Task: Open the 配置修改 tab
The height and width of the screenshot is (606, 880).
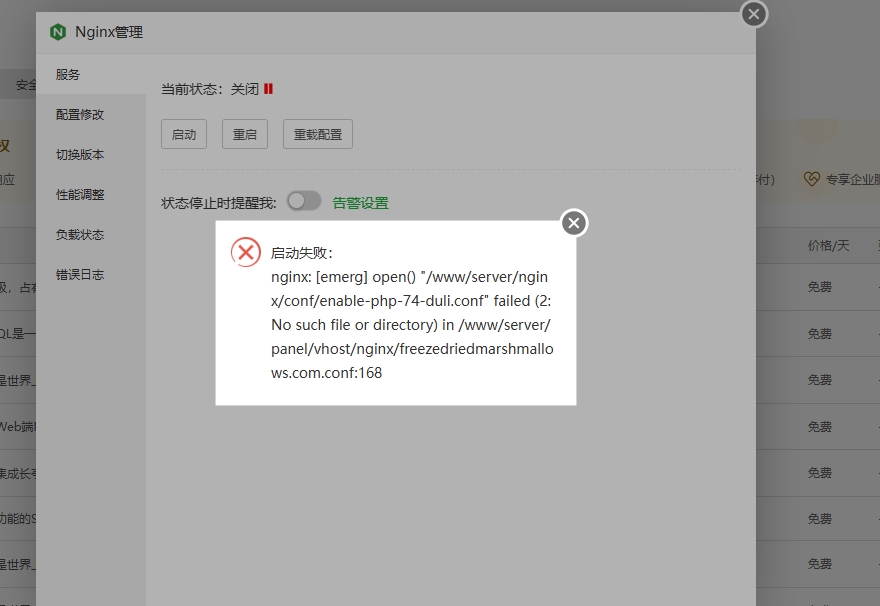Action: click(91, 114)
